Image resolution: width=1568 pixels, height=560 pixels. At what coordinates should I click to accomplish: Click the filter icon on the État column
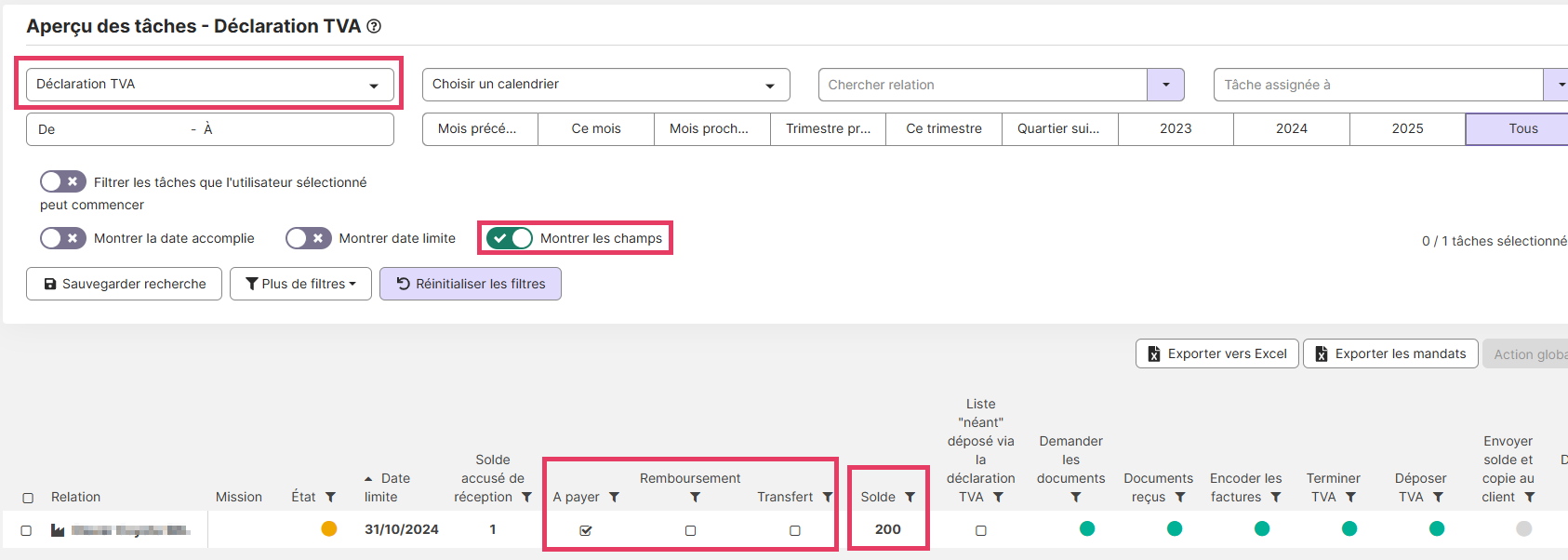click(x=330, y=498)
